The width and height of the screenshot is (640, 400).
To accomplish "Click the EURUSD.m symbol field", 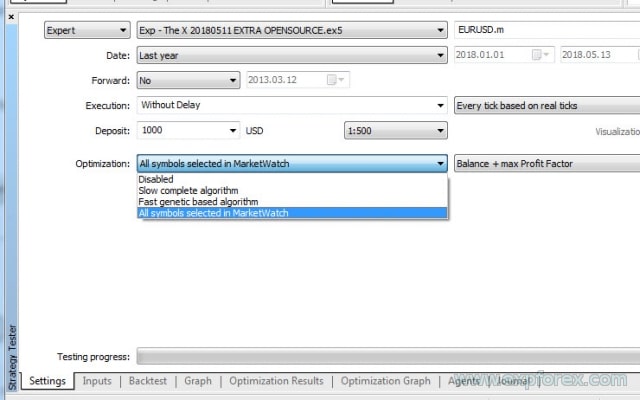I will pos(545,31).
